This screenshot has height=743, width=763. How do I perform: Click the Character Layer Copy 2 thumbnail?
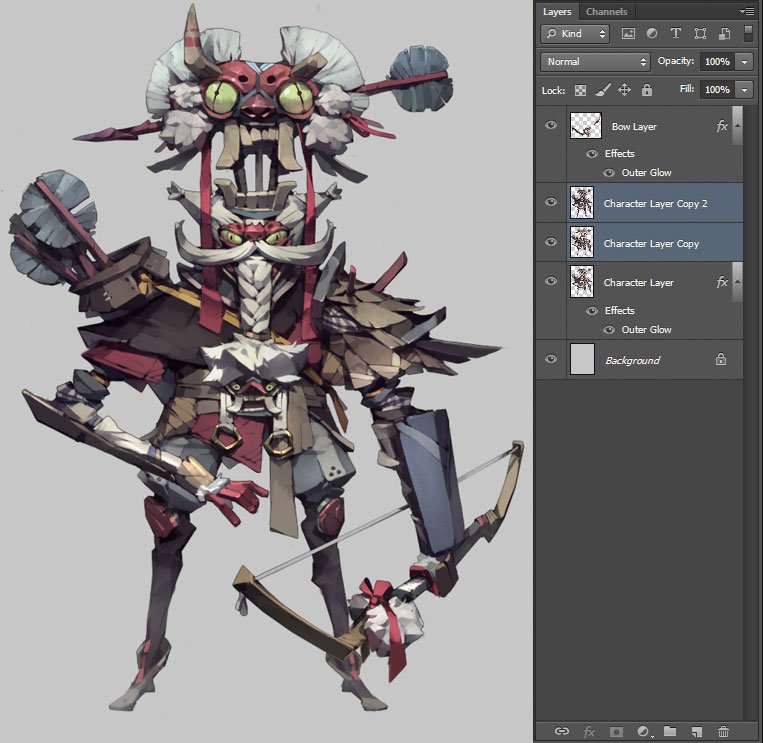point(582,202)
